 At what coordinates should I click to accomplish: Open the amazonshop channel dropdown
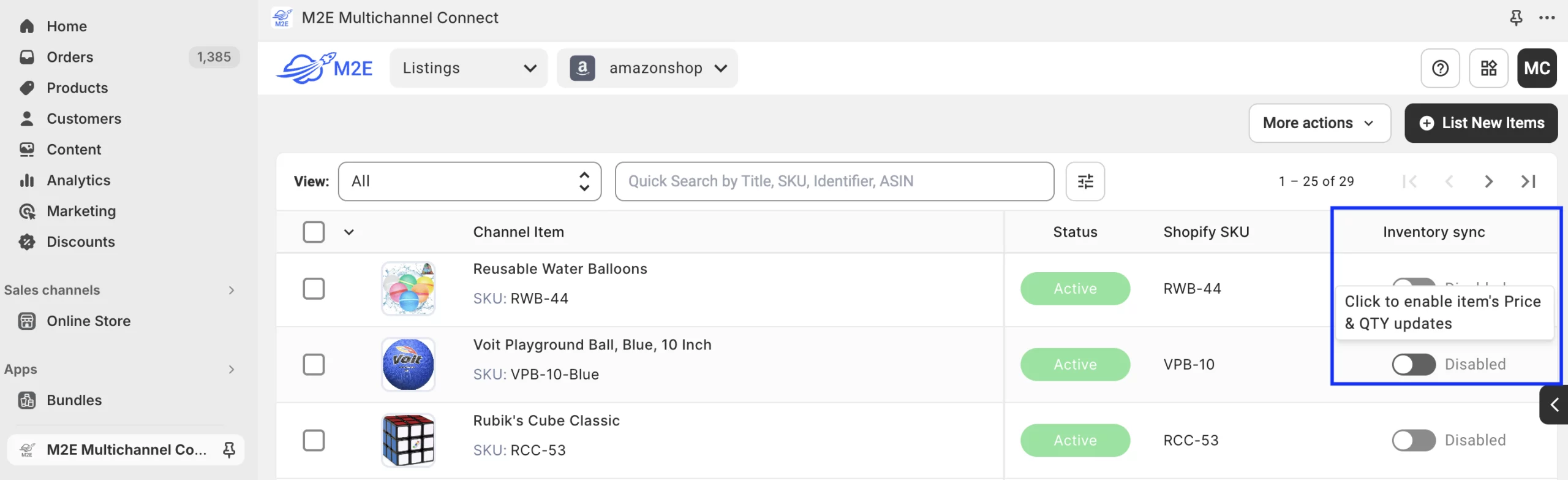pyautogui.click(x=647, y=68)
